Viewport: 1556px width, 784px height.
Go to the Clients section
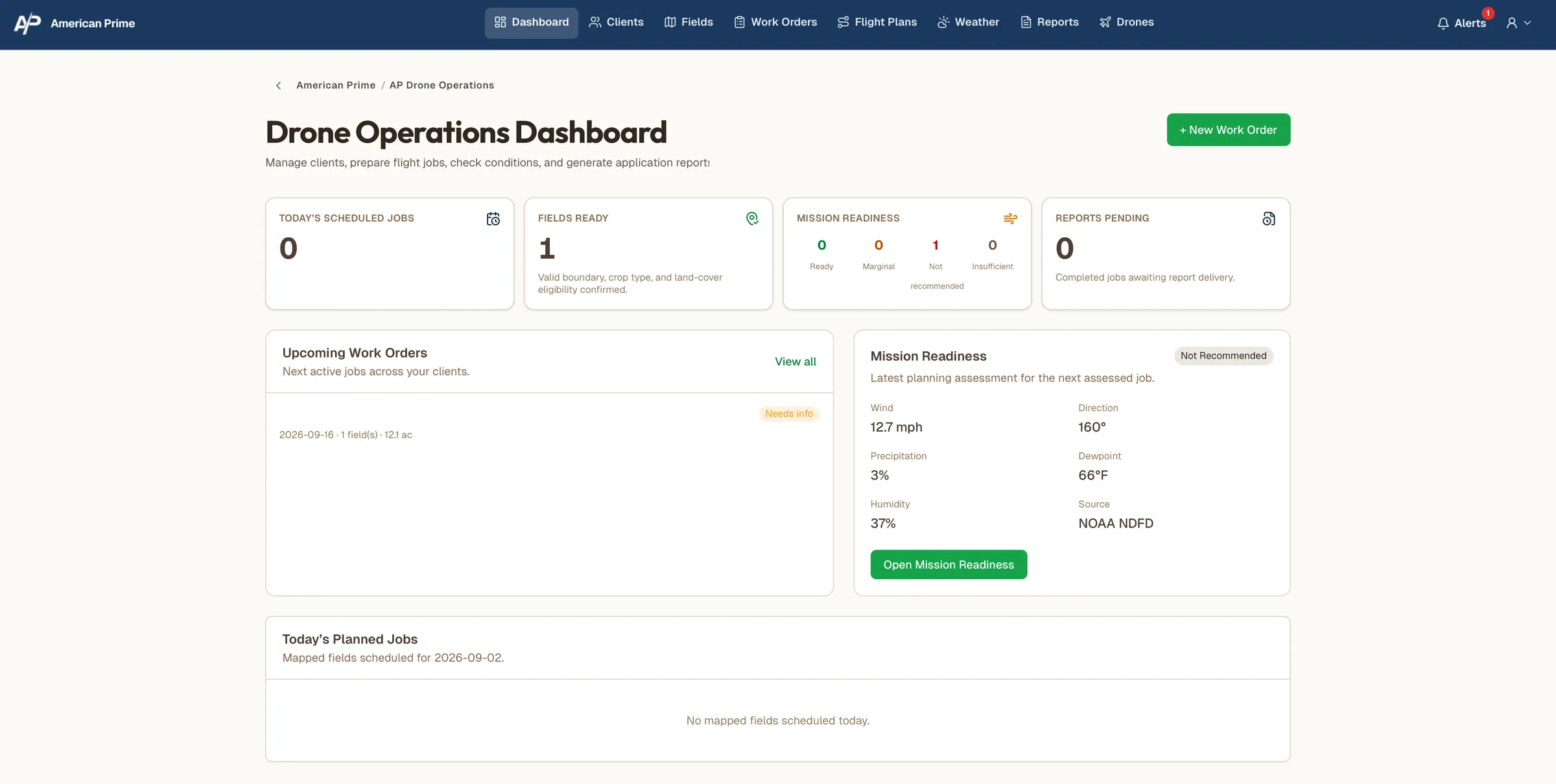[x=616, y=23]
